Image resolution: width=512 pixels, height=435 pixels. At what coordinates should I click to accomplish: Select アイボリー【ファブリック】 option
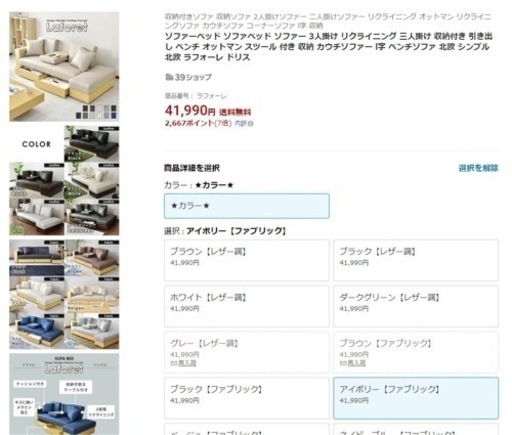416,398
